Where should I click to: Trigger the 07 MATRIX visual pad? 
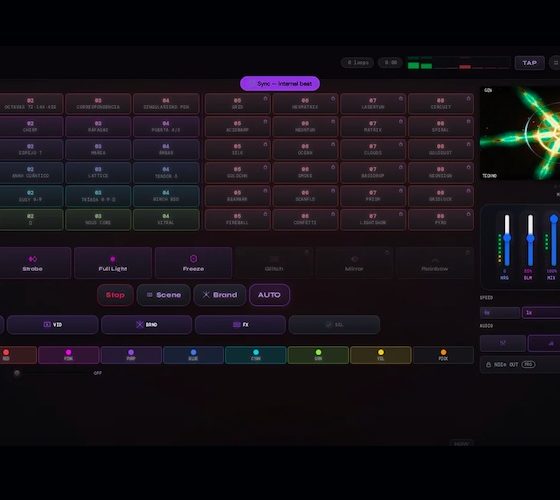(373, 126)
